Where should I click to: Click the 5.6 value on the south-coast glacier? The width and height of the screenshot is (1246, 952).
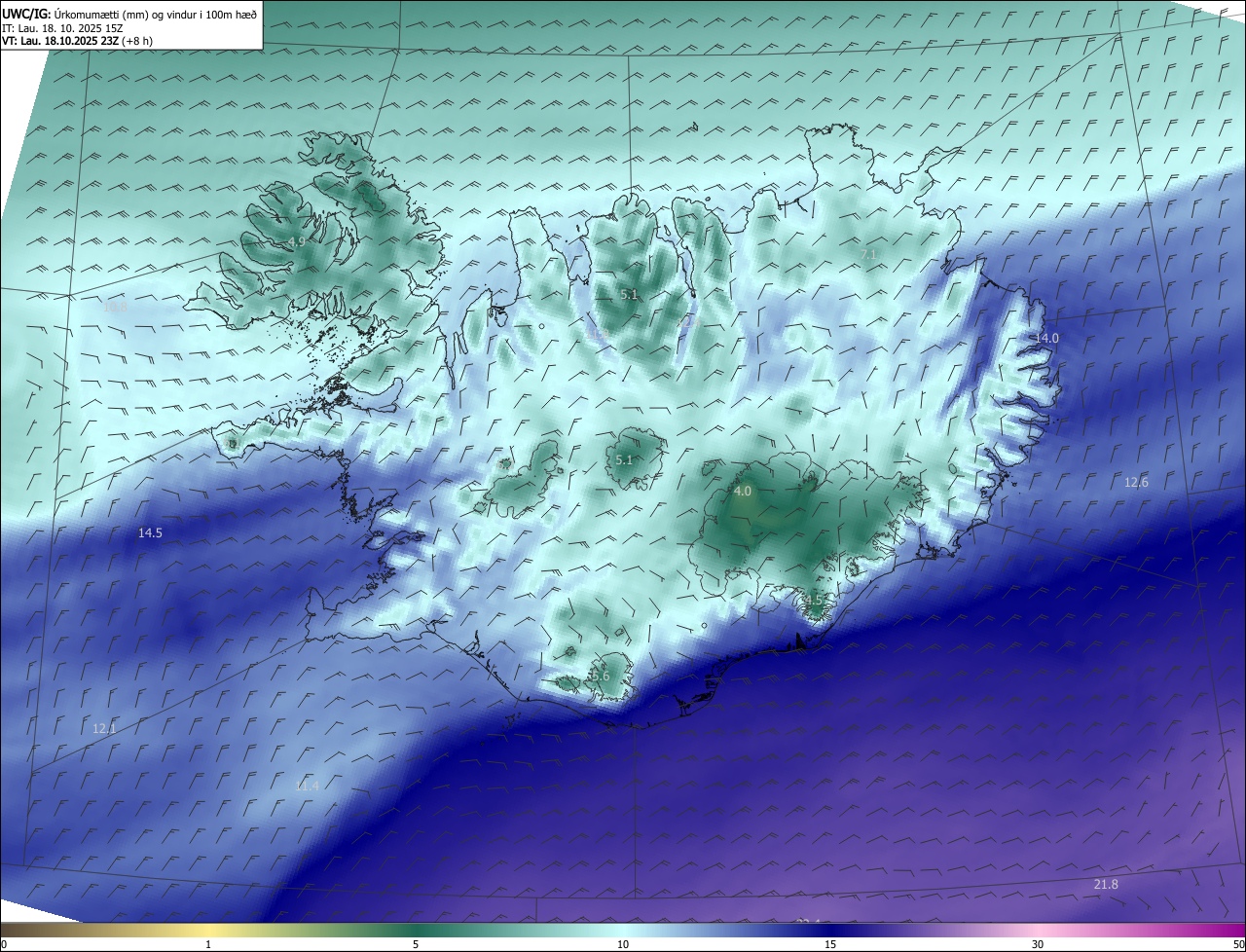600,676
